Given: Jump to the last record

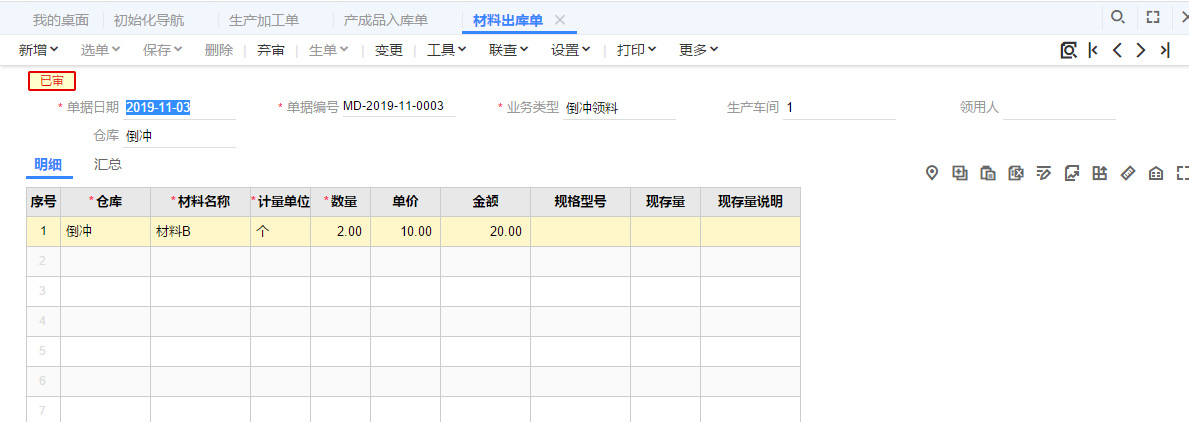Looking at the screenshot, I should coord(1165,50).
